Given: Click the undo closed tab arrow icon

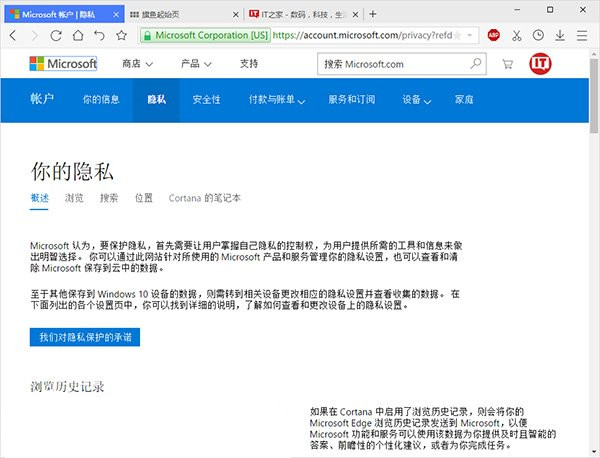Looking at the screenshot, I should tap(99, 36).
